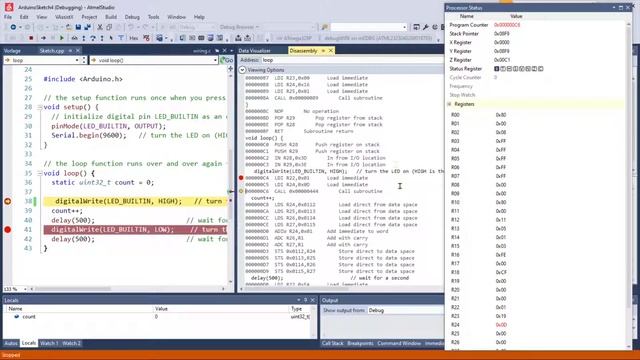640x360 pixels.
Task: Click the quick search box in toolbar
Action: click(x=369, y=27)
